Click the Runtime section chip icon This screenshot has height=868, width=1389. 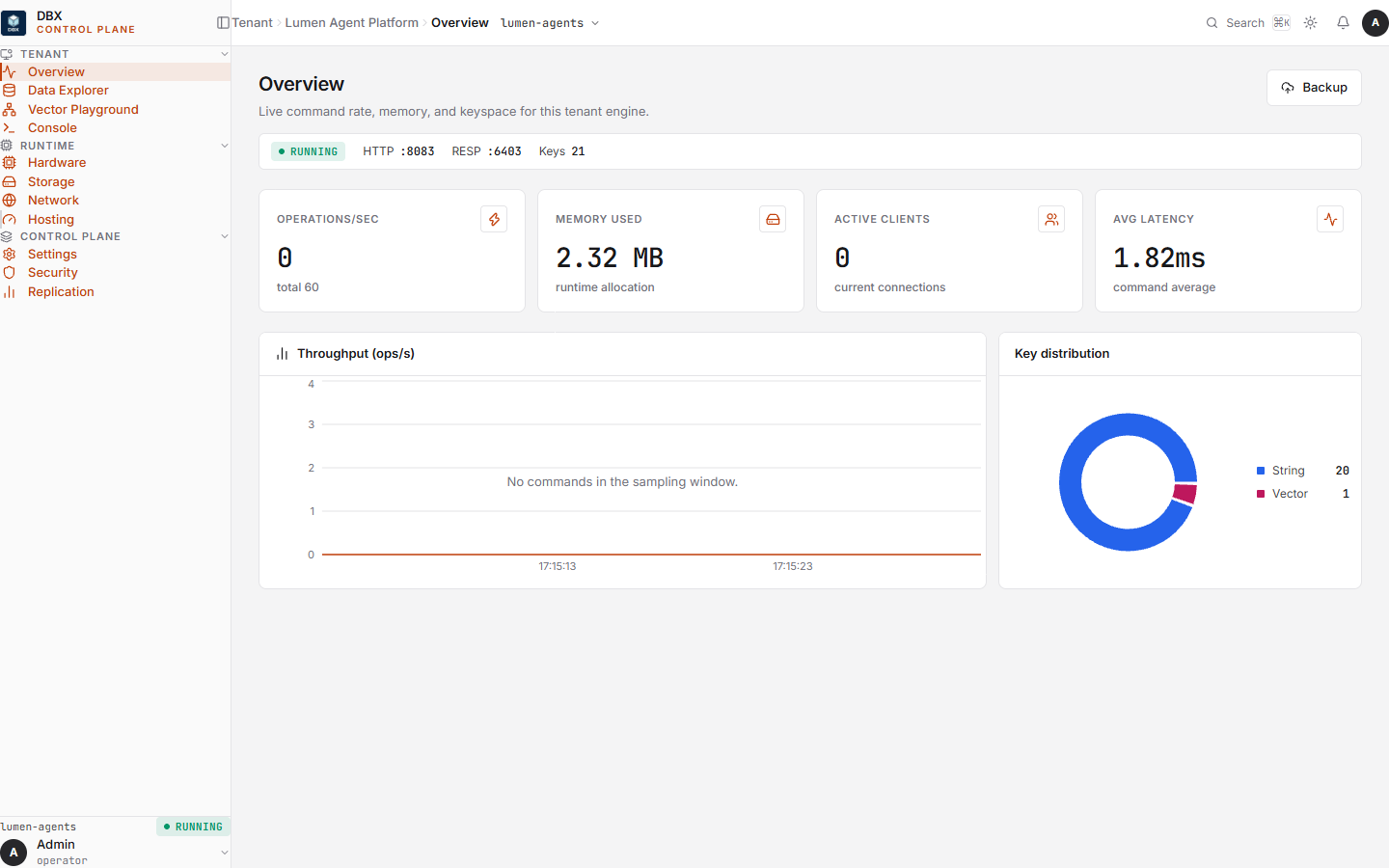6,146
